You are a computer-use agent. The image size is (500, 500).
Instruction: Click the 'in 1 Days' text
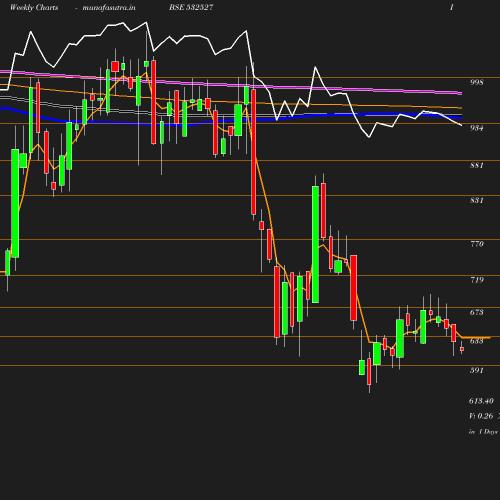click(x=483, y=432)
